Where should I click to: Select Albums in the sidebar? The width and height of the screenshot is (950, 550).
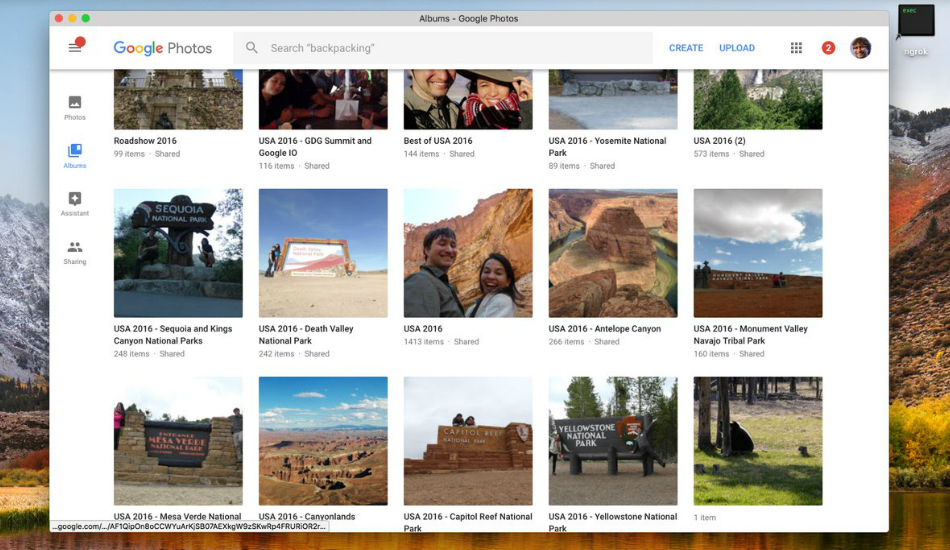(75, 156)
